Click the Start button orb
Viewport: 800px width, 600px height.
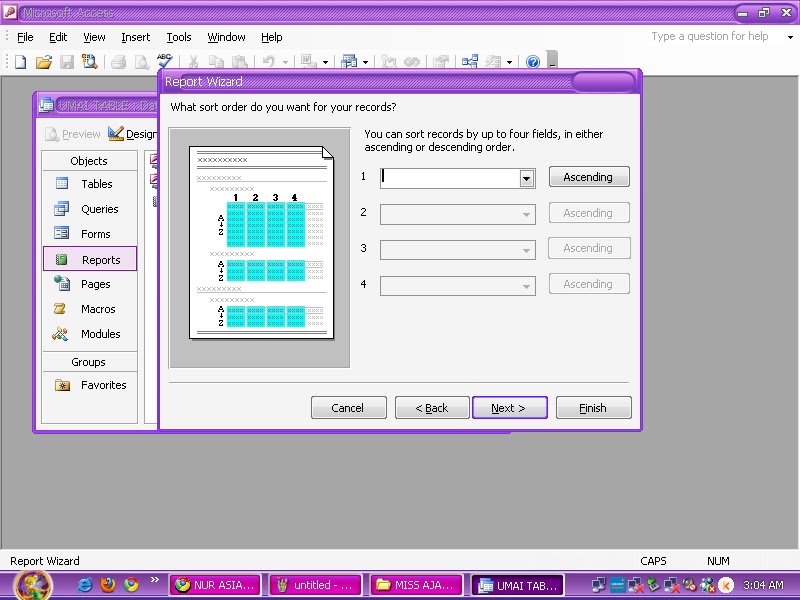(33, 585)
